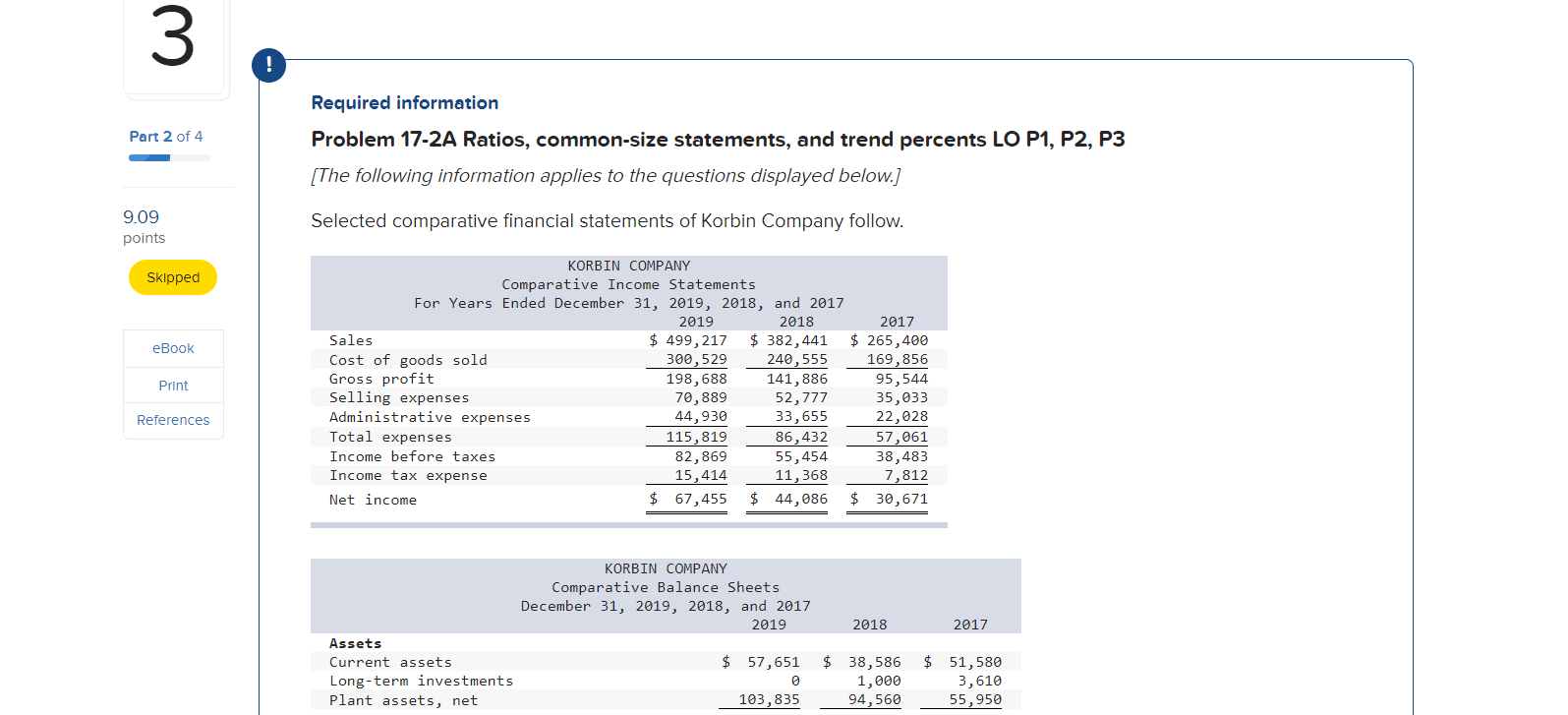Click the 2019 gross profit 198,688

pyautogui.click(x=697, y=379)
